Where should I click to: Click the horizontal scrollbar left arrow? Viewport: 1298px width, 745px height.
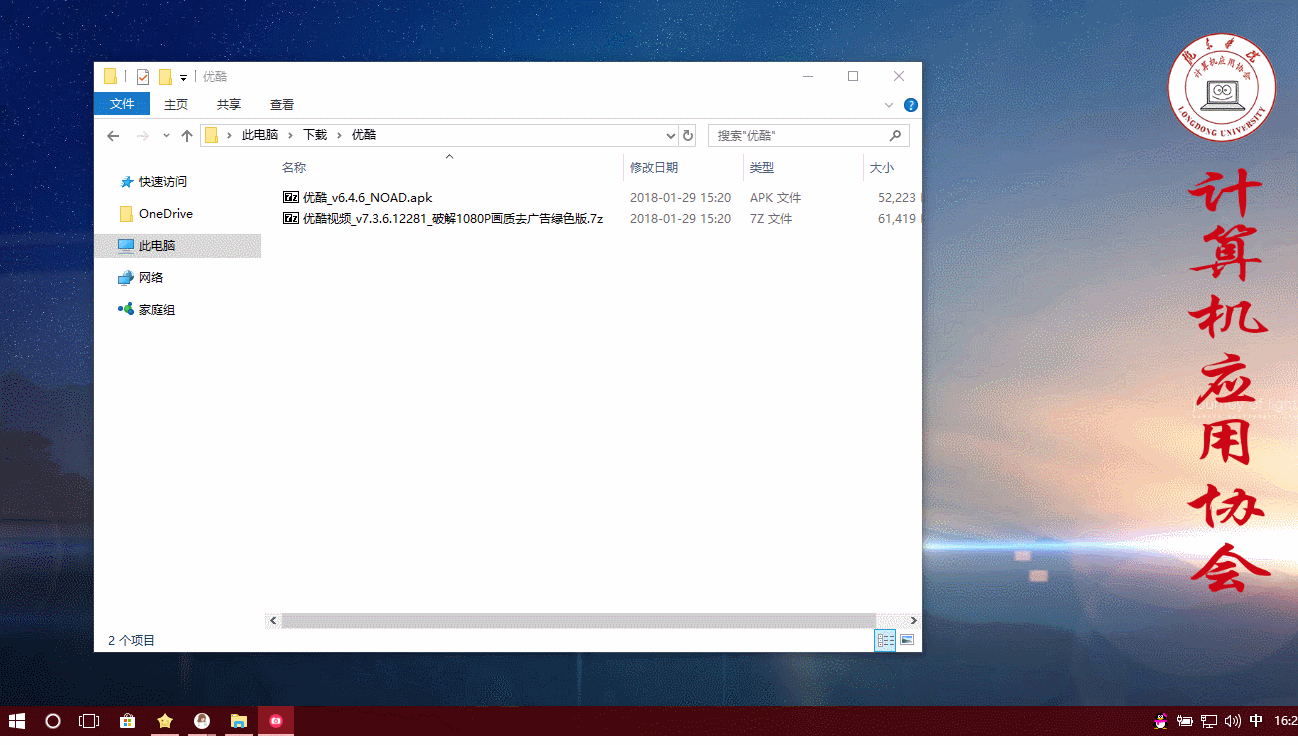[x=273, y=621]
